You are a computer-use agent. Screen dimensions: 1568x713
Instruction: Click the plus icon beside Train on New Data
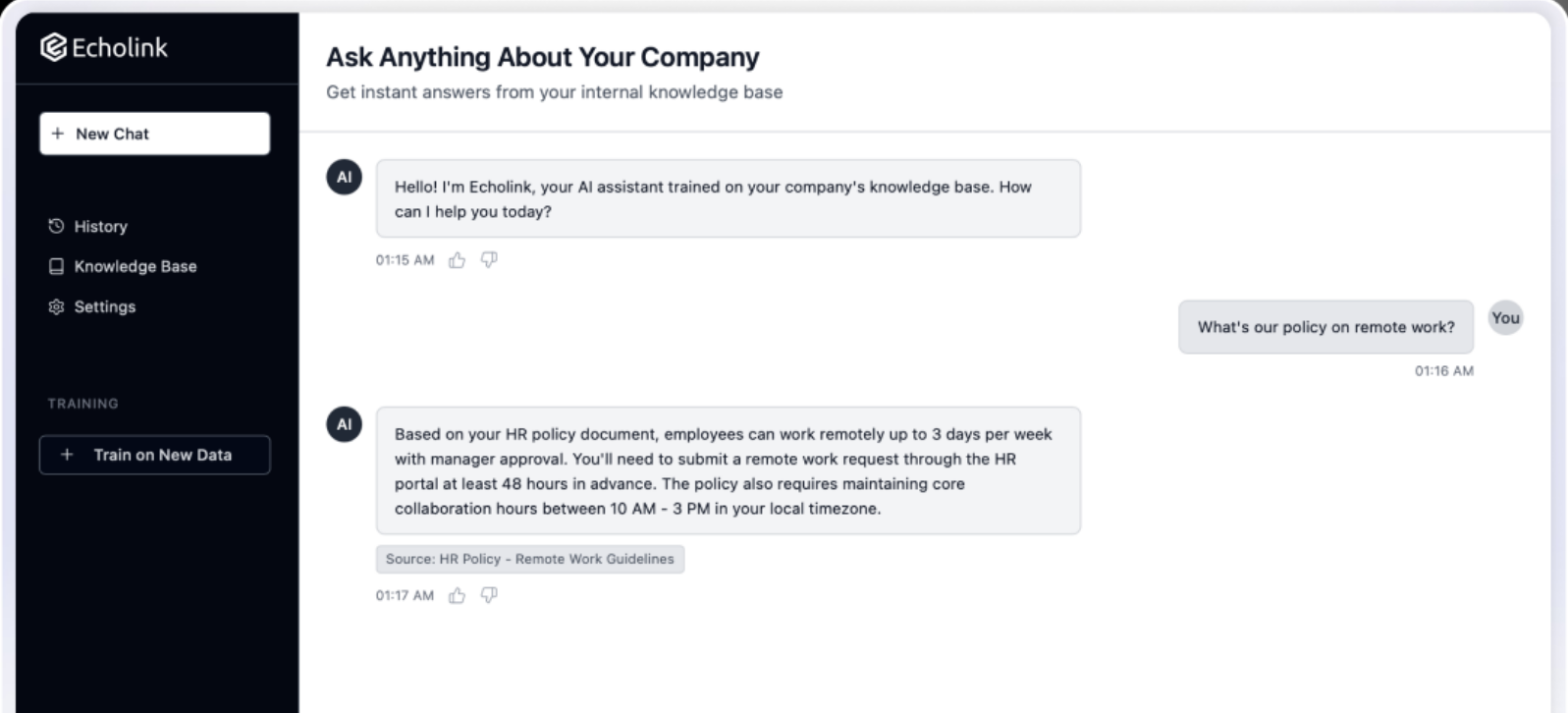coord(67,455)
